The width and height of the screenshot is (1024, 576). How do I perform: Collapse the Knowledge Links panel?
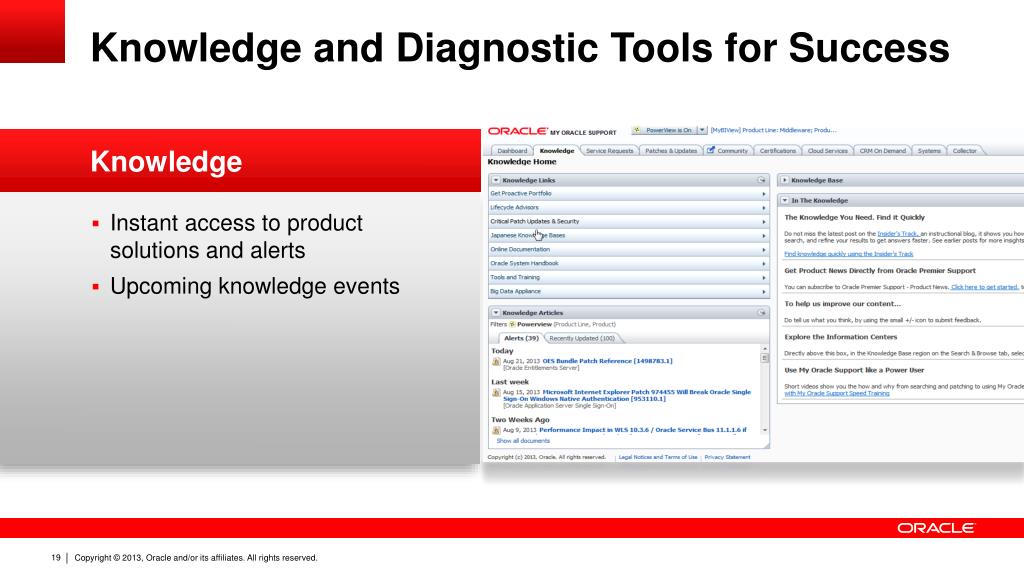[x=496, y=180]
